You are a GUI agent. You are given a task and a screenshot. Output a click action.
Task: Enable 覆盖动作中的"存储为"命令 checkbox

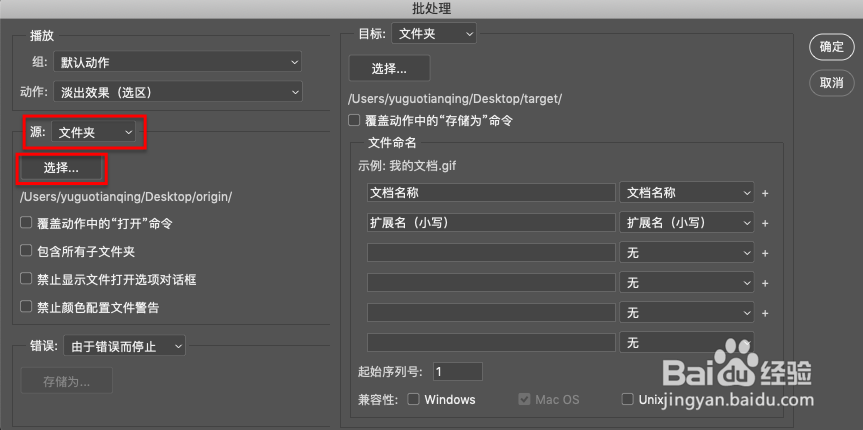click(x=354, y=119)
